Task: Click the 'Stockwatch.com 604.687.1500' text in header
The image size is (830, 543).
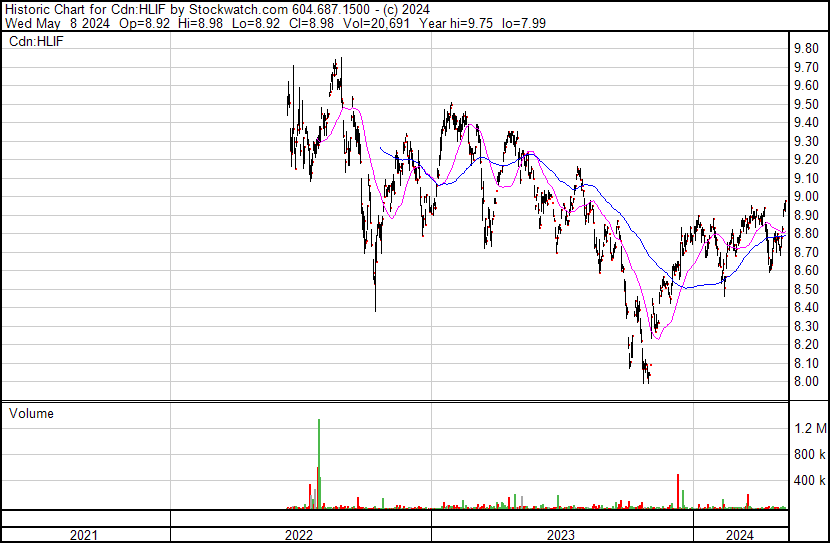Action: [279, 10]
